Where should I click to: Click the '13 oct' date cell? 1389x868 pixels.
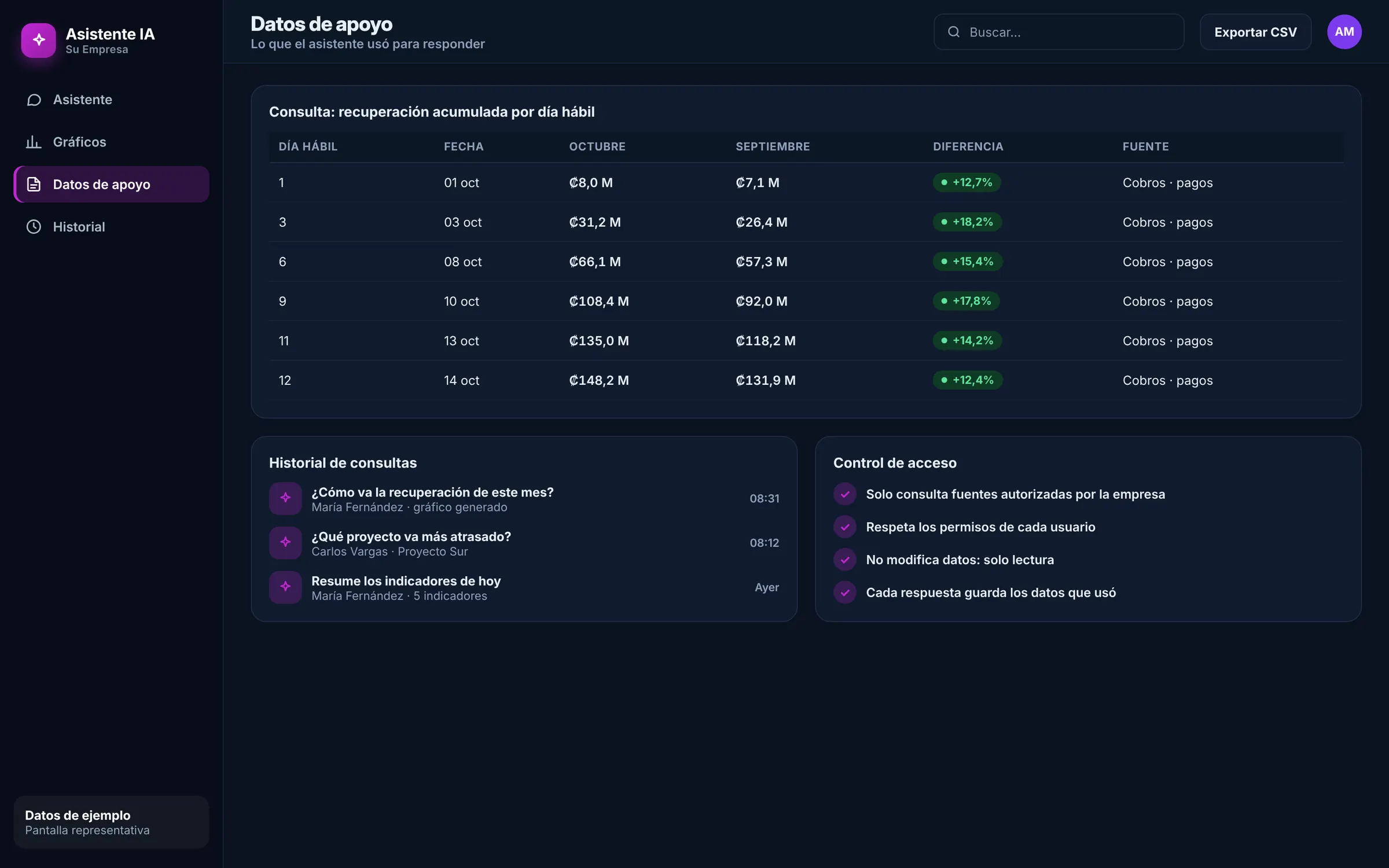coord(461,341)
